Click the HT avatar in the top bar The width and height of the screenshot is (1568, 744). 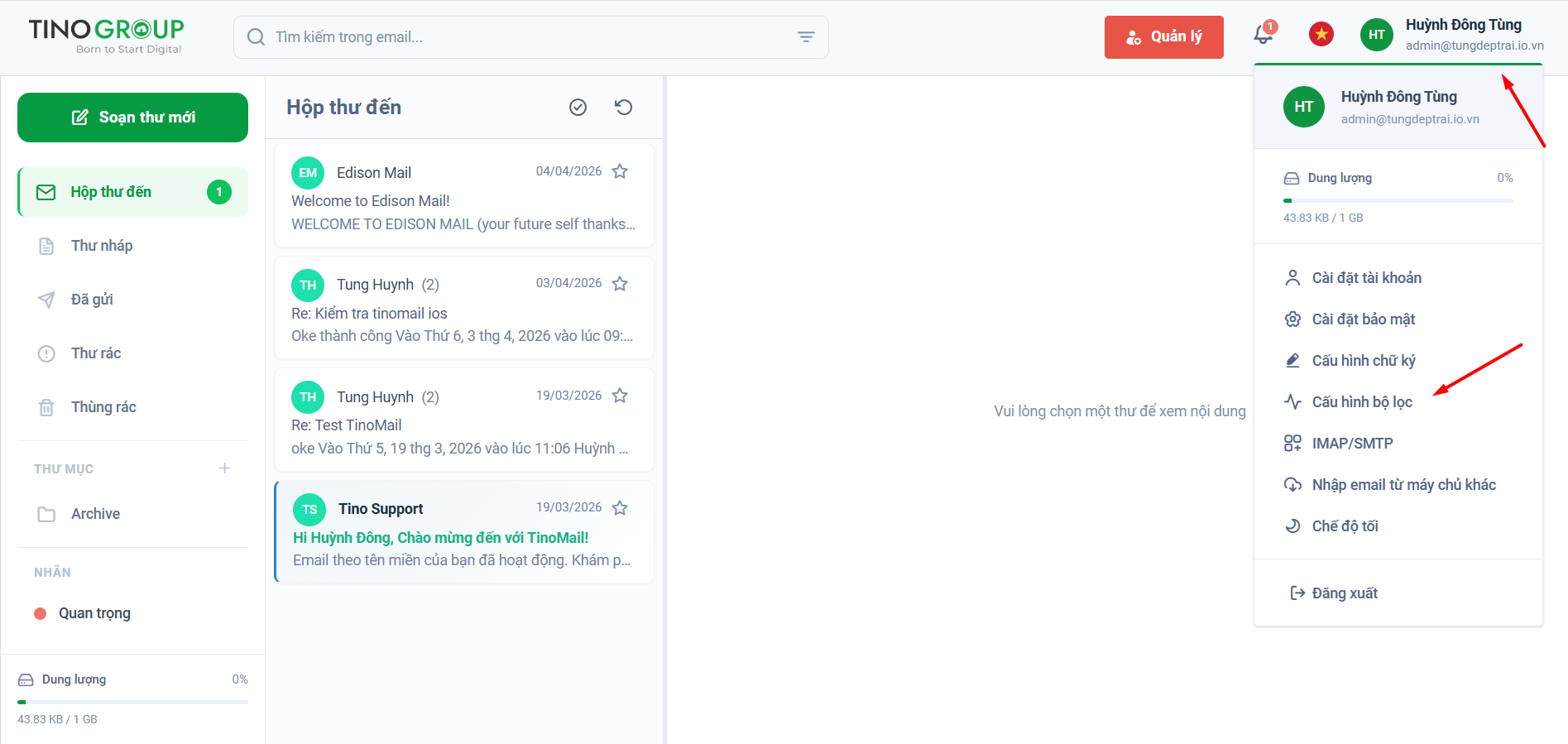pyautogui.click(x=1377, y=35)
